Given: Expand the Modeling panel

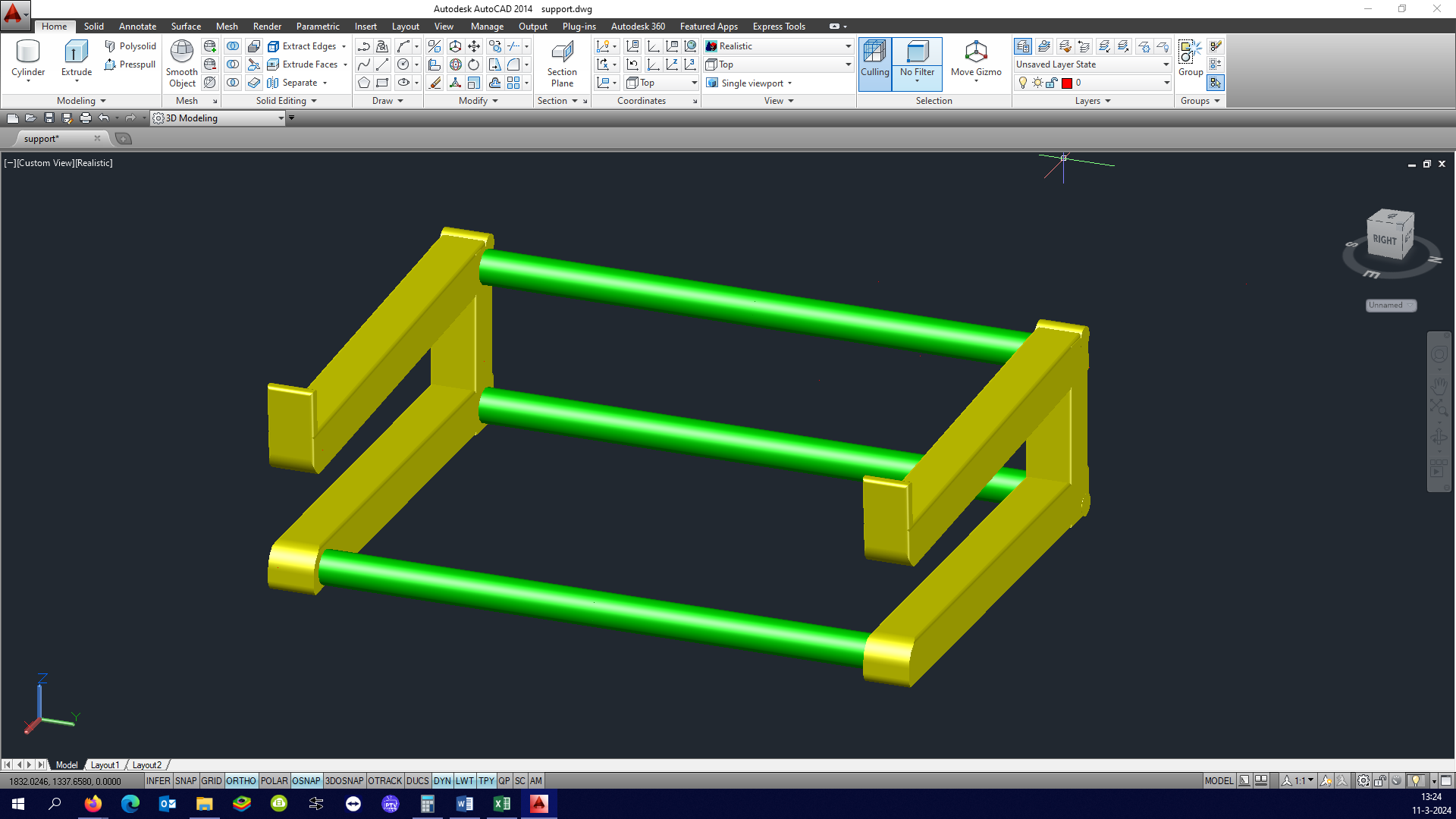Looking at the screenshot, I should [81, 101].
